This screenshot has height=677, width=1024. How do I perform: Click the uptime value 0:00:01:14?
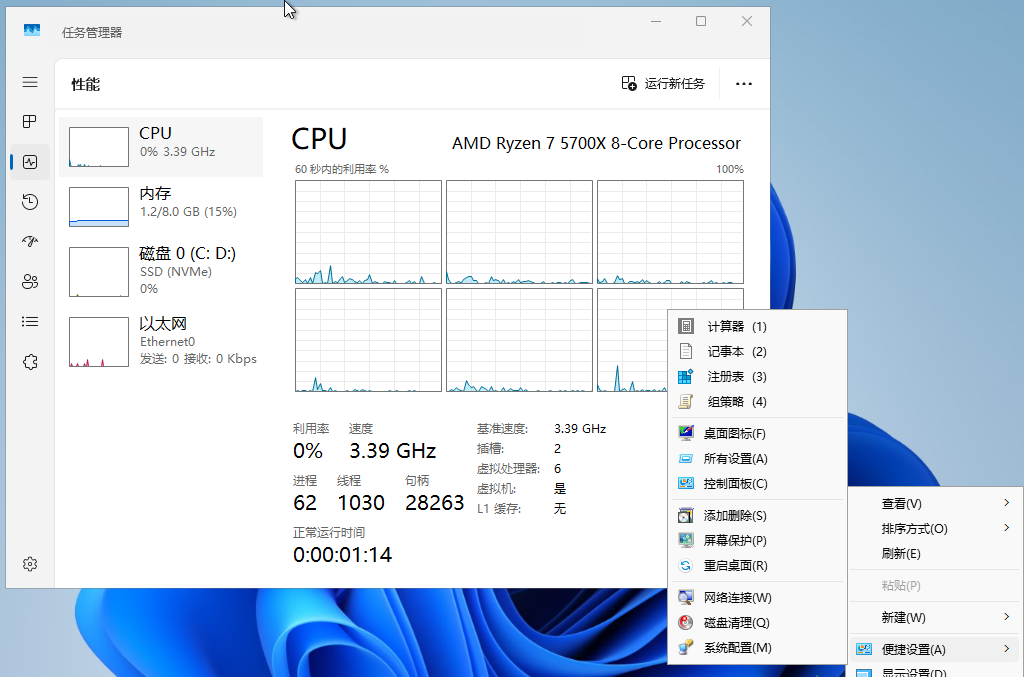pyautogui.click(x=342, y=555)
